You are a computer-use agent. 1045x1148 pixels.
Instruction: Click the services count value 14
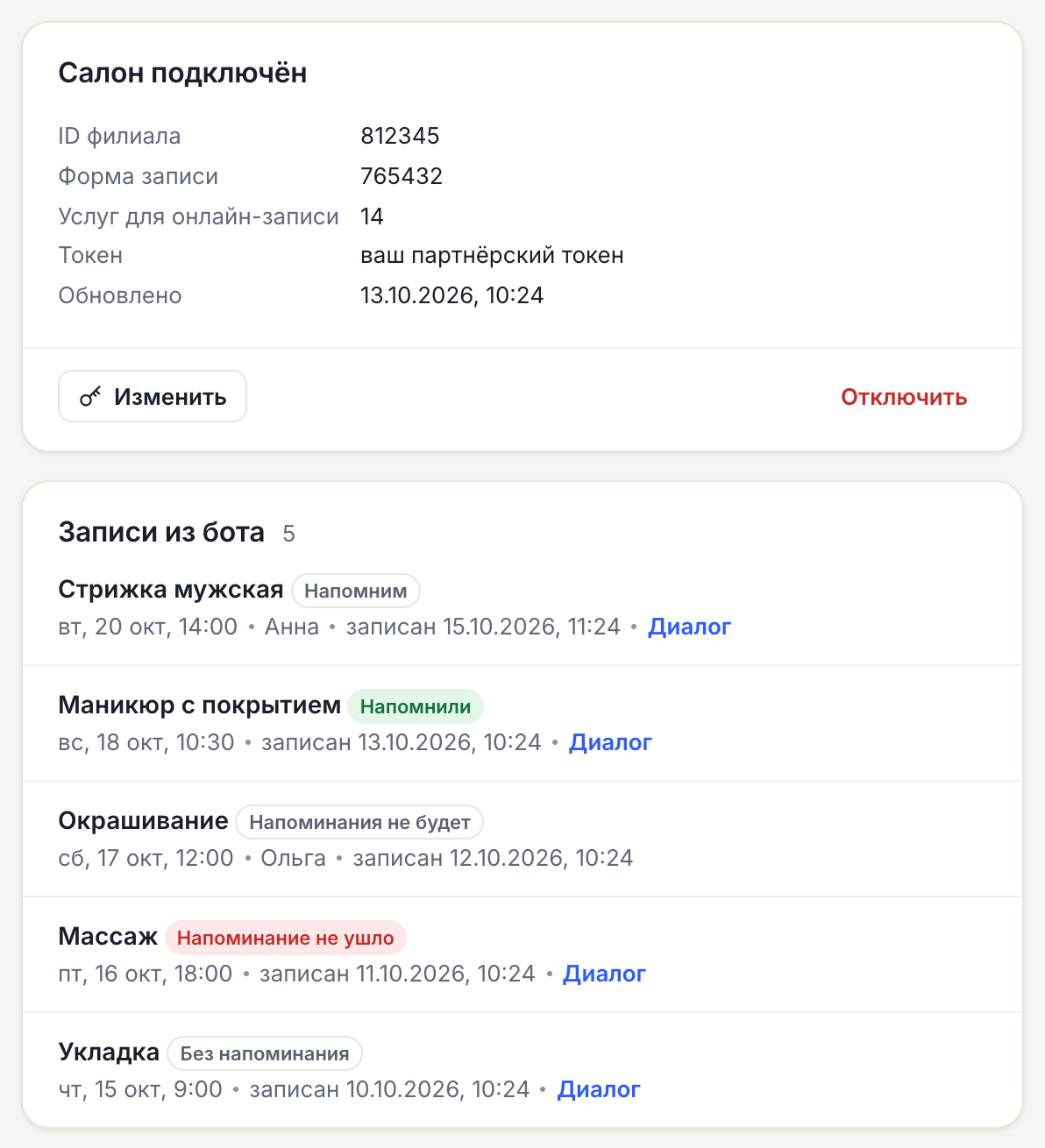[x=373, y=216]
